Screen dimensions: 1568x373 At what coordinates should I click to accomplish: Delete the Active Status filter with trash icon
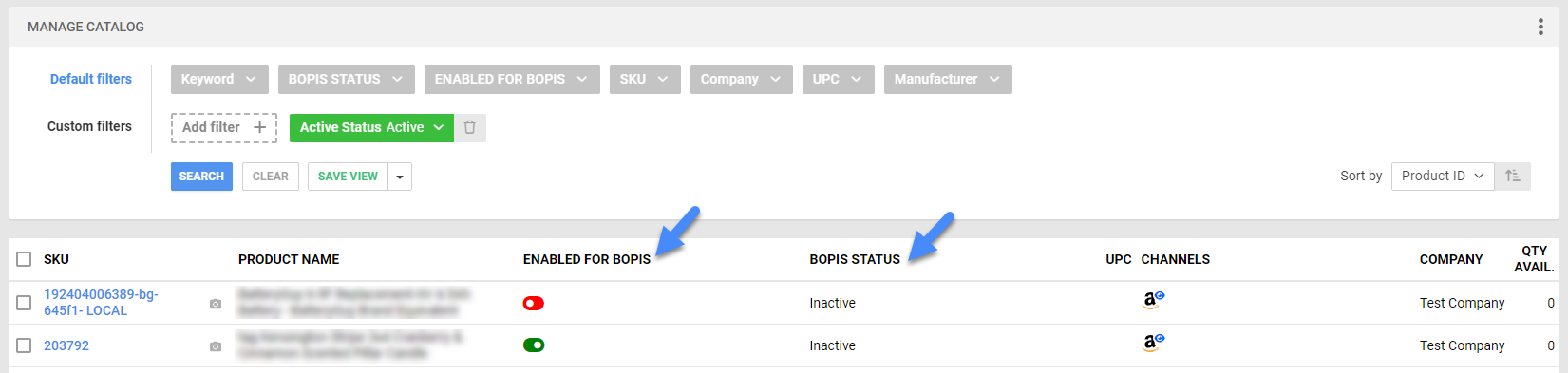(470, 127)
